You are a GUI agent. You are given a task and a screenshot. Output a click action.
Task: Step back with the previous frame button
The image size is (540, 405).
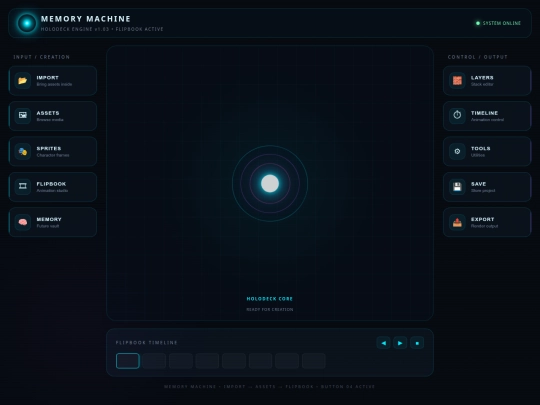pyautogui.click(x=383, y=343)
